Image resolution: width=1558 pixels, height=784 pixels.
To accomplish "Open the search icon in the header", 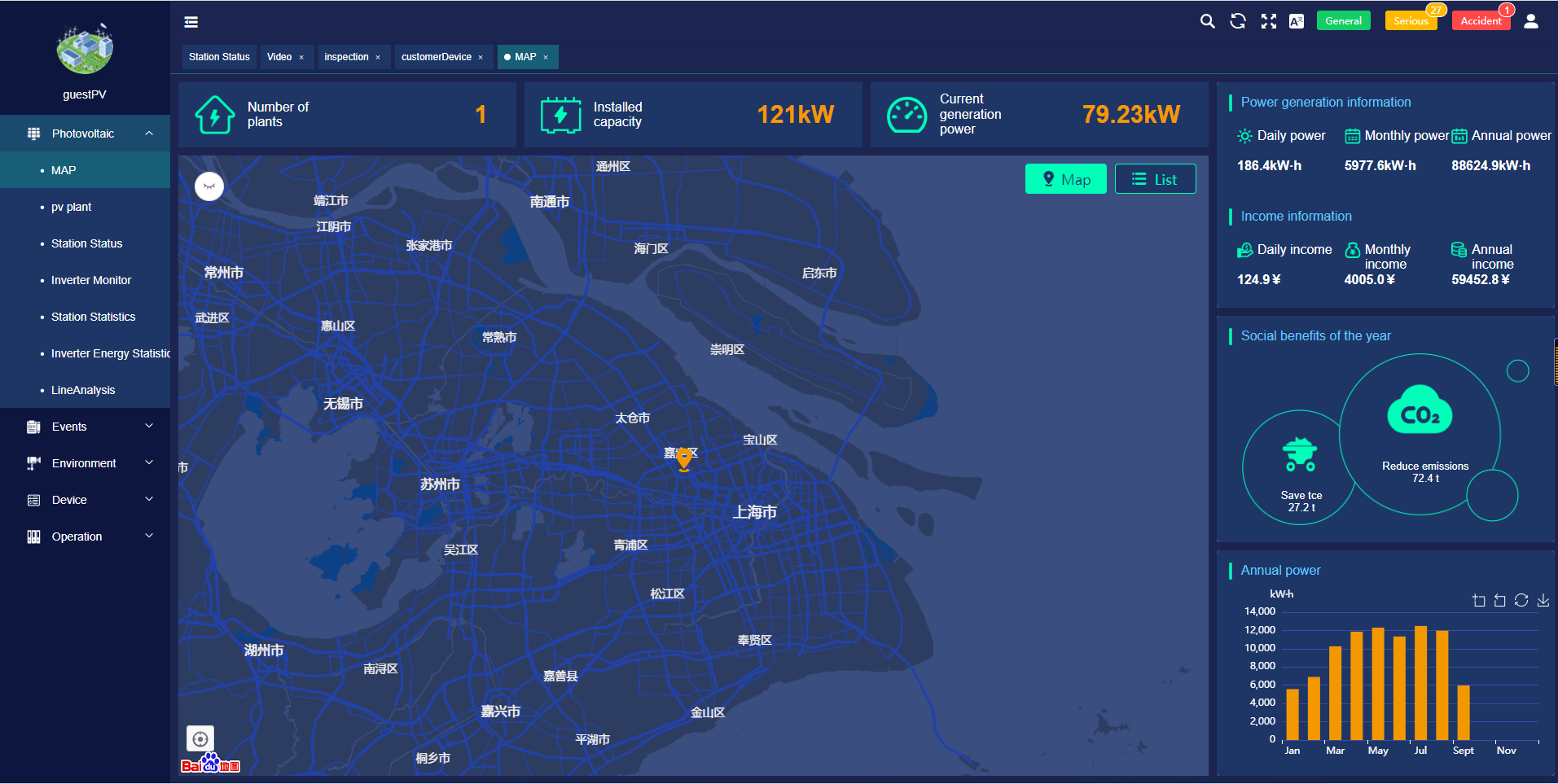I will [x=1208, y=21].
